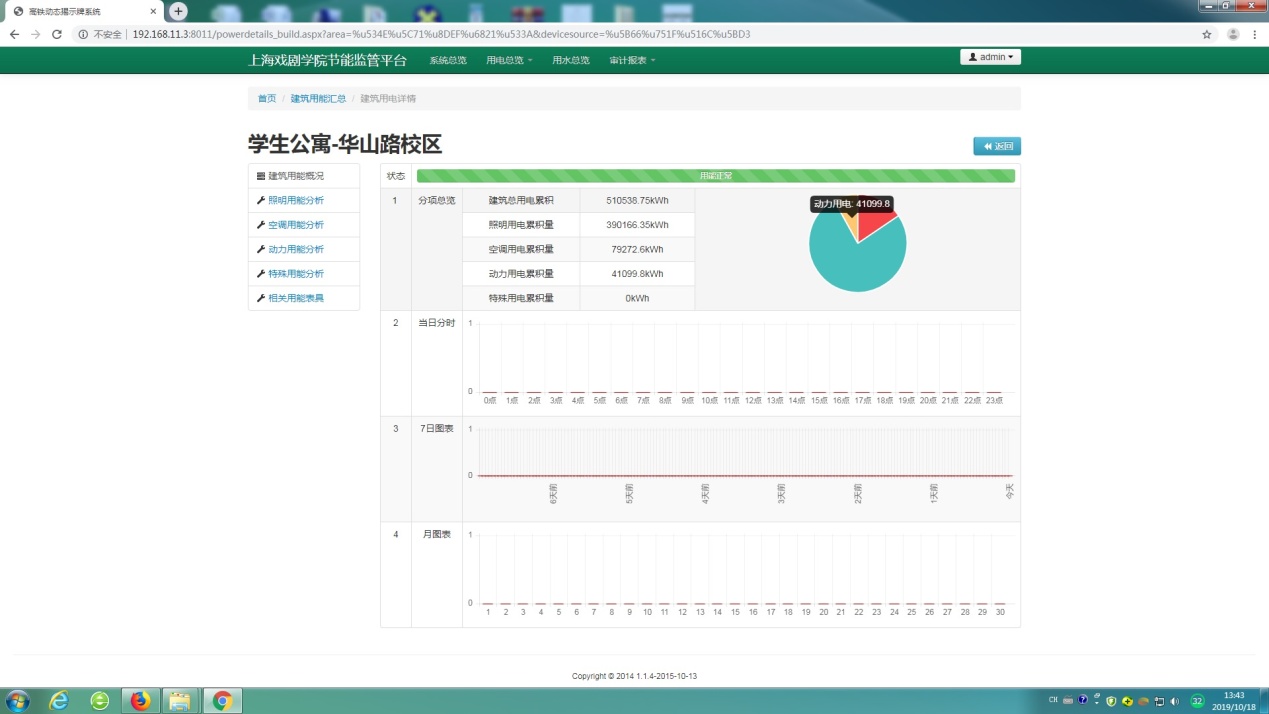Click the browser back arrow

coord(14,34)
